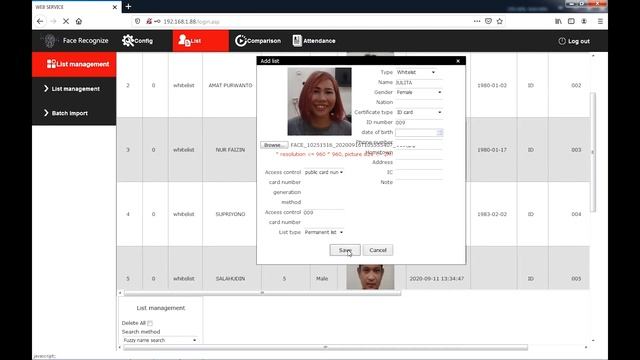Click birth date 1980-01-17 cell

point(492,150)
